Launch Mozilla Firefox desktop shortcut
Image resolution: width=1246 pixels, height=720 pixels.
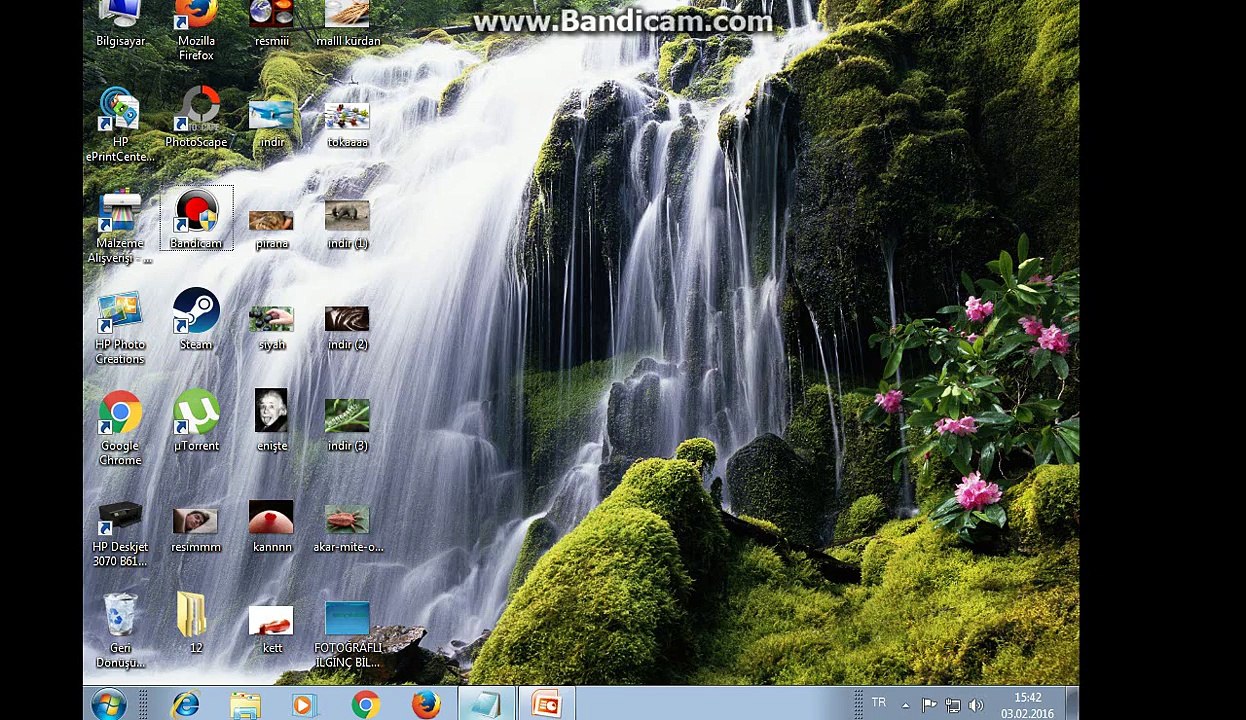pyautogui.click(x=196, y=28)
